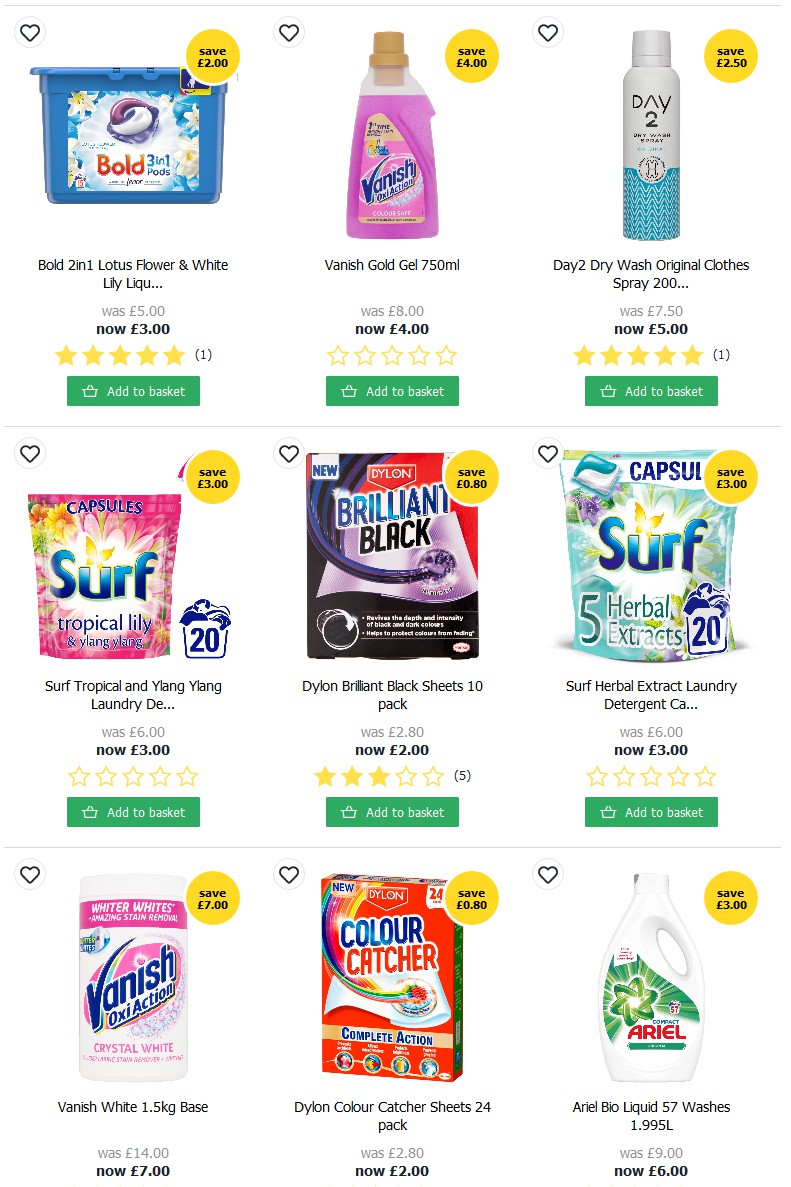Rate Surf Tropical by clicking its fifth star
This screenshot has height=1187, width=791.
(188, 776)
